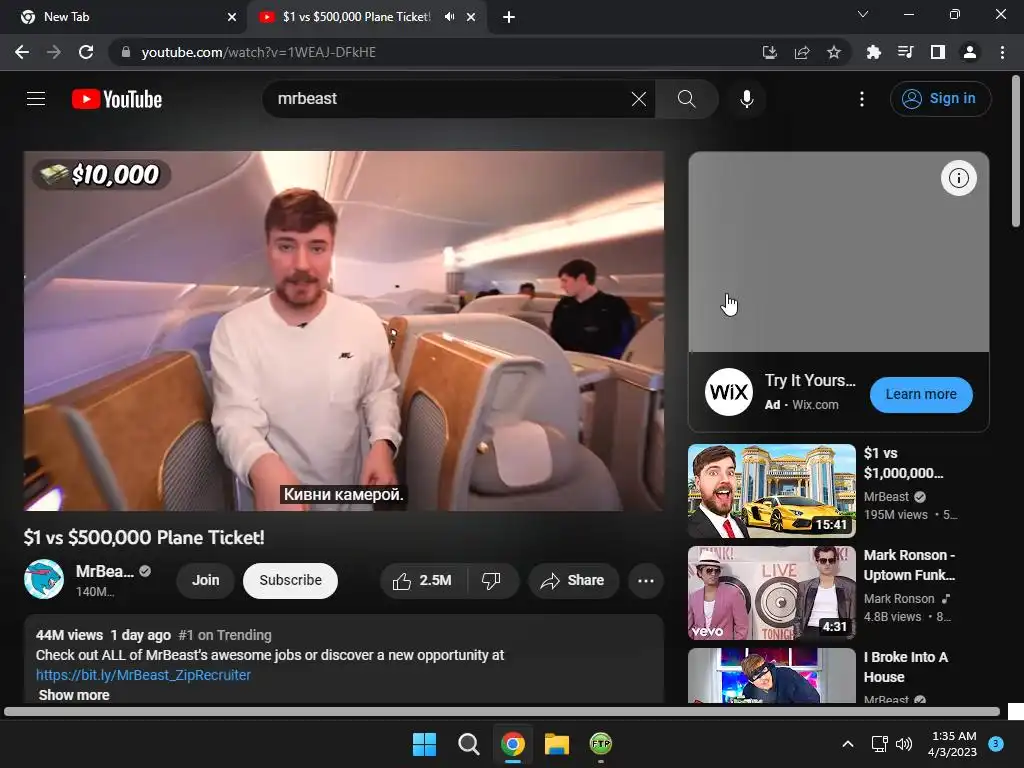The width and height of the screenshot is (1024, 768).
Task: Open the ad info icon
Action: 958,178
